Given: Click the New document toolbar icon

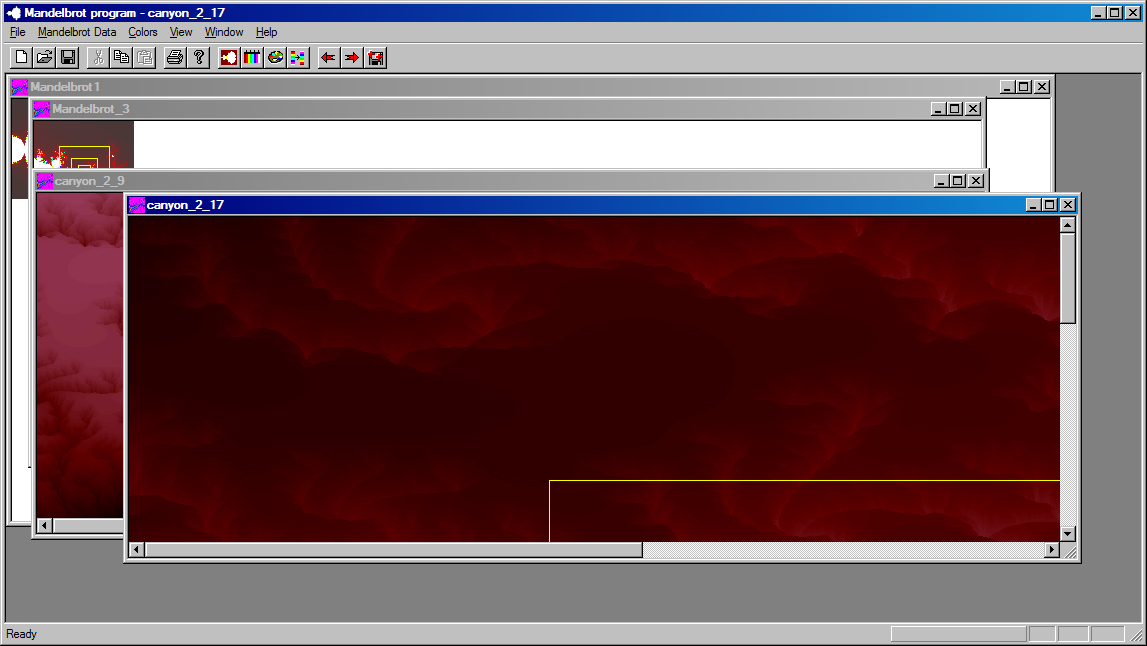Looking at the screenshot, I should click(21, 58).
